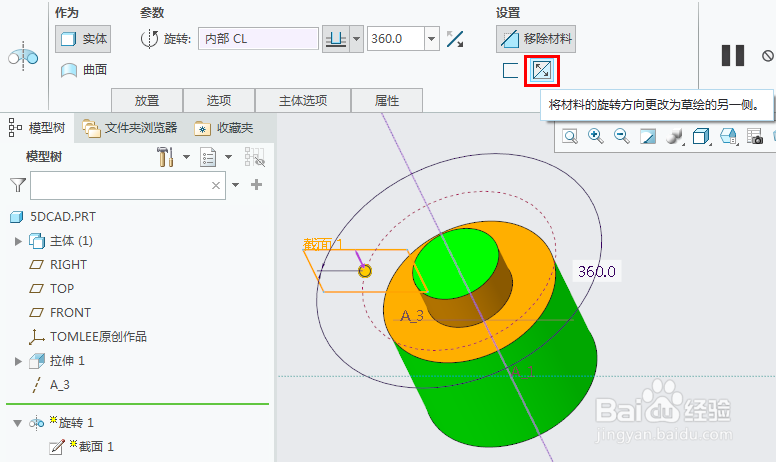Switch to the 模型树 model tree tab
This screenshot has height=462, width=776.
(x=37, y=128)
